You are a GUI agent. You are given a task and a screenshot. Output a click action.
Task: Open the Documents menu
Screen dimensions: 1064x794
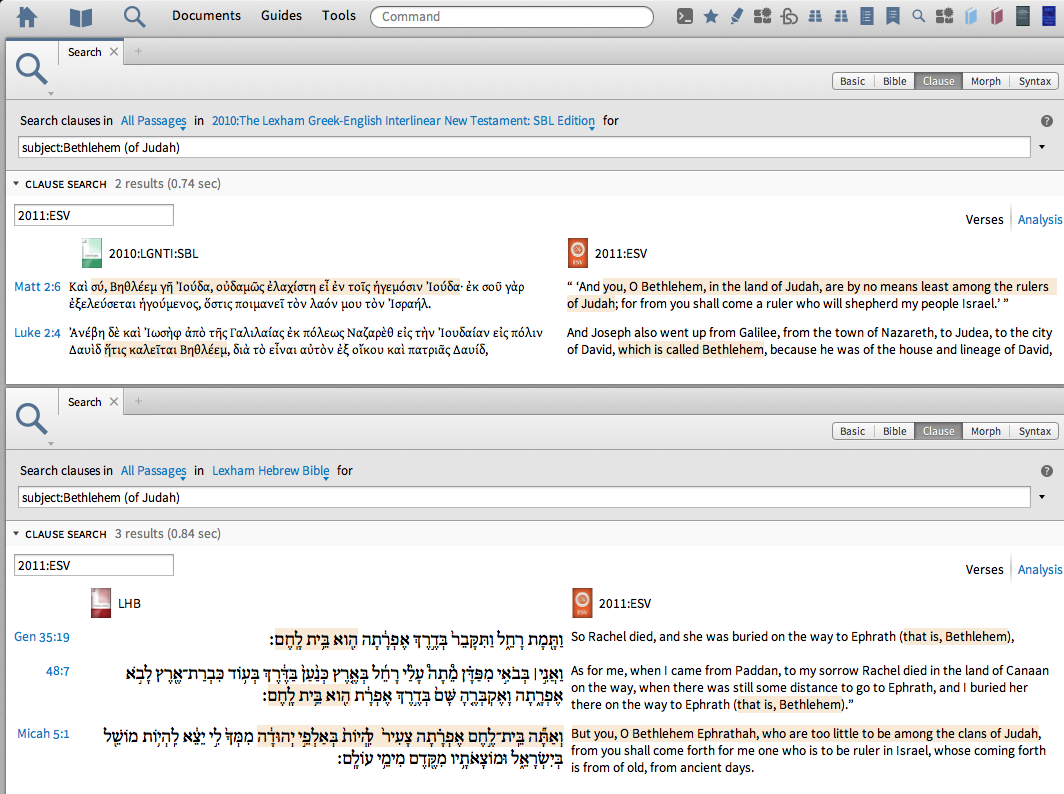(x=206, y=16)
